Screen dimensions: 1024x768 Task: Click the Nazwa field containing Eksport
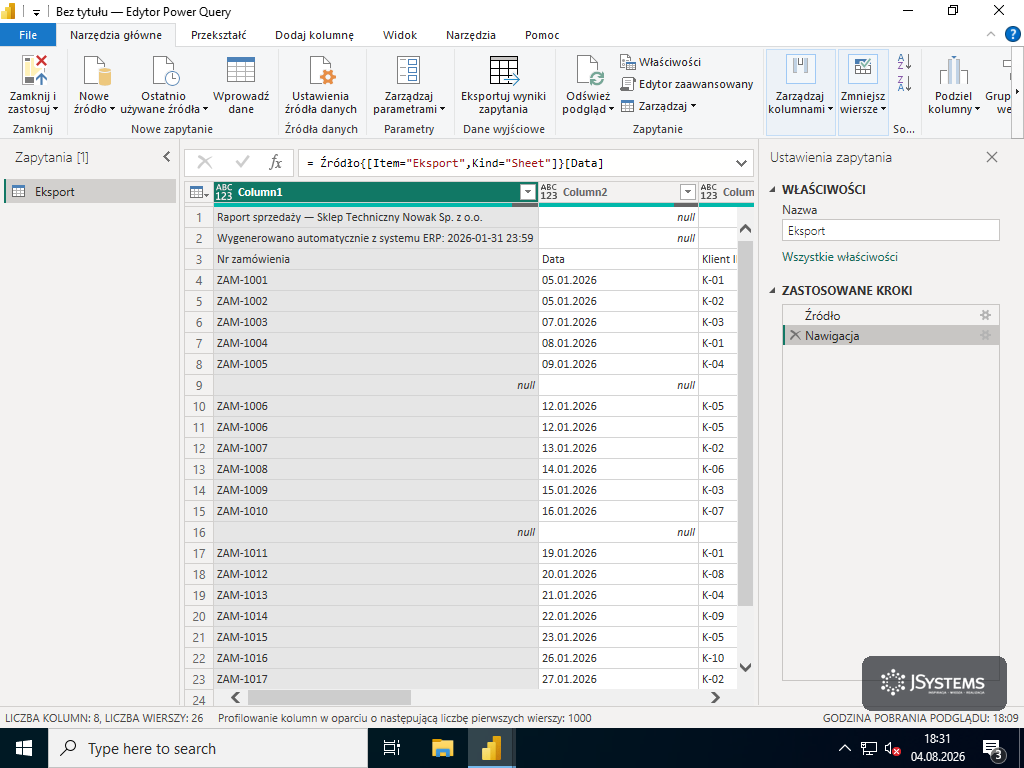tap(891, 231)
